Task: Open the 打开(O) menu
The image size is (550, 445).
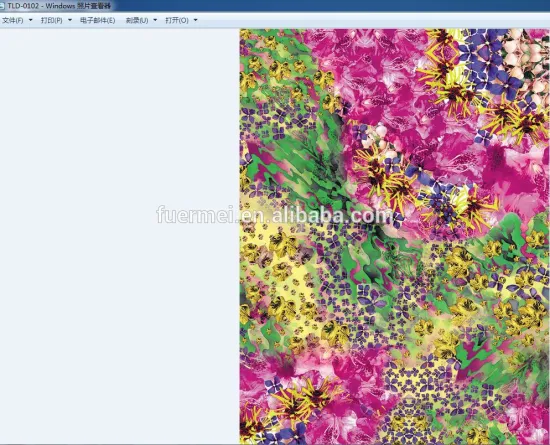Action: click(177, 20)
